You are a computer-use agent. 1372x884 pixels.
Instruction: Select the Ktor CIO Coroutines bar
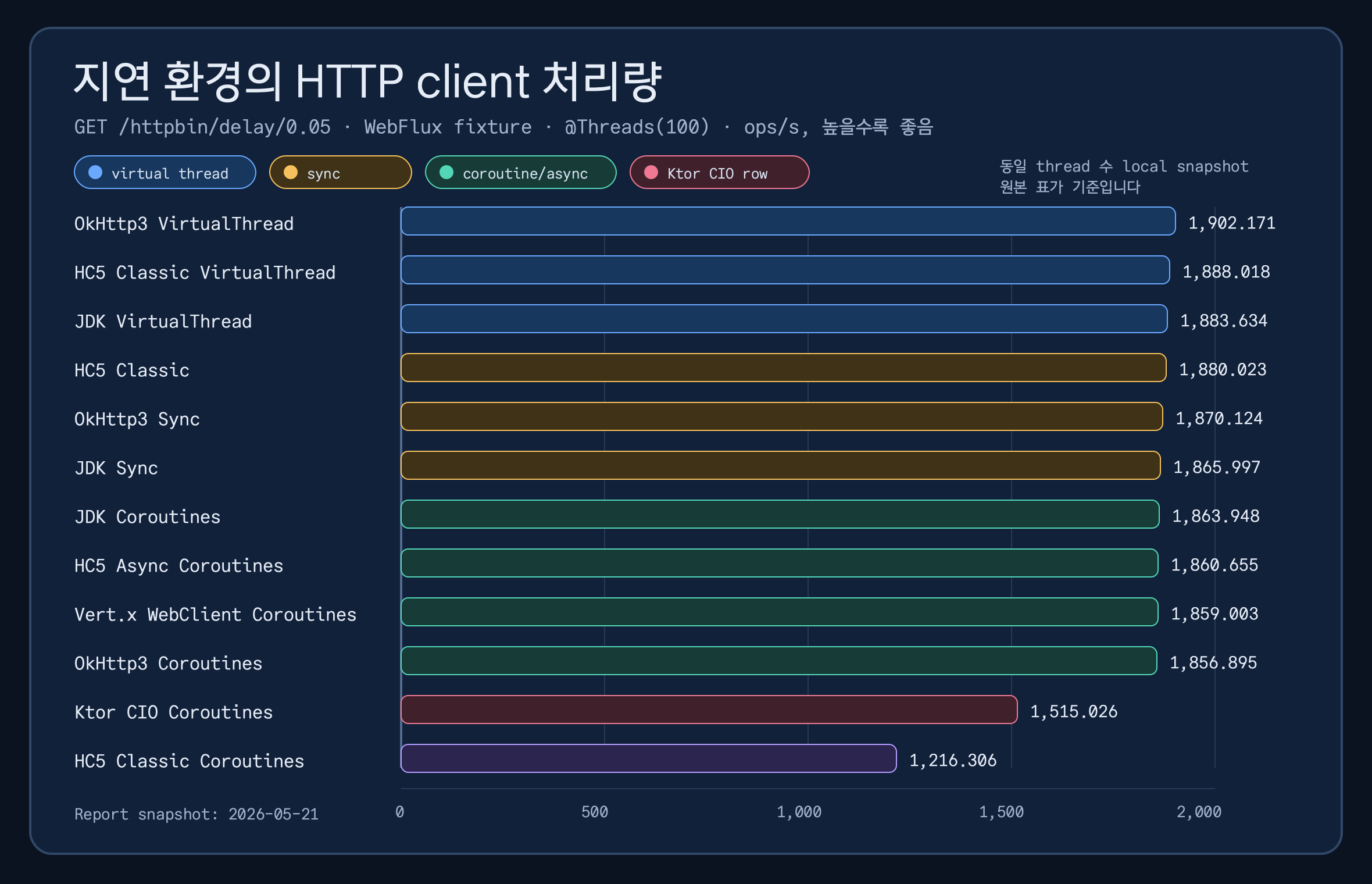[709, 710]
